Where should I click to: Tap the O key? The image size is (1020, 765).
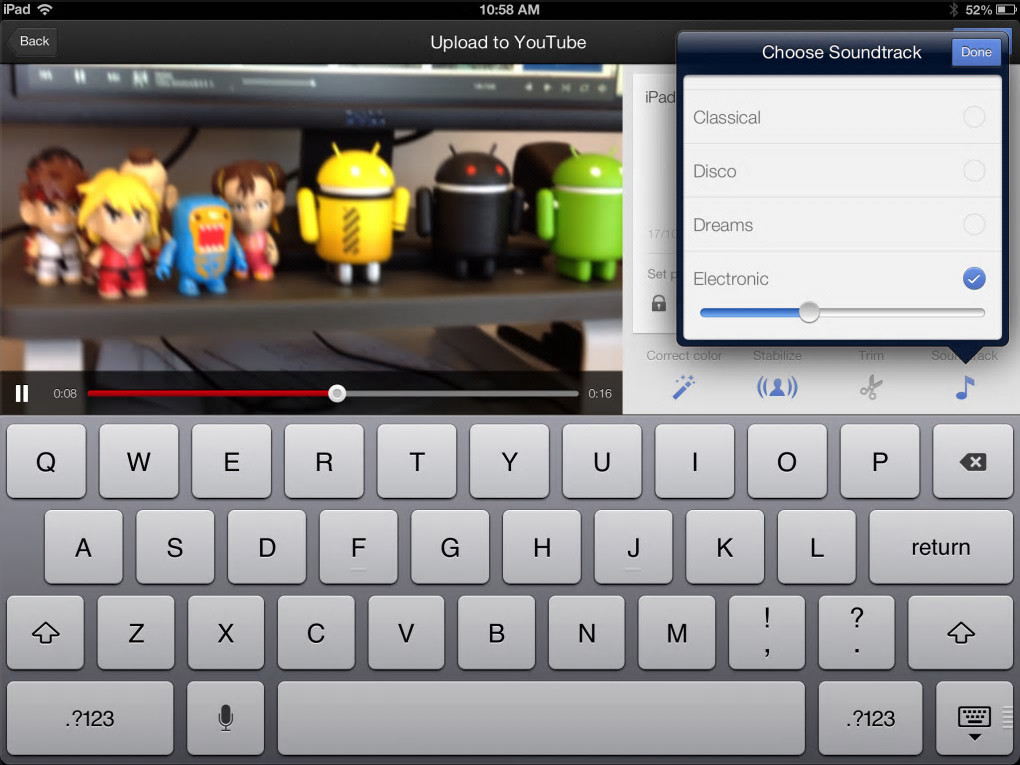tap(787, 462)
